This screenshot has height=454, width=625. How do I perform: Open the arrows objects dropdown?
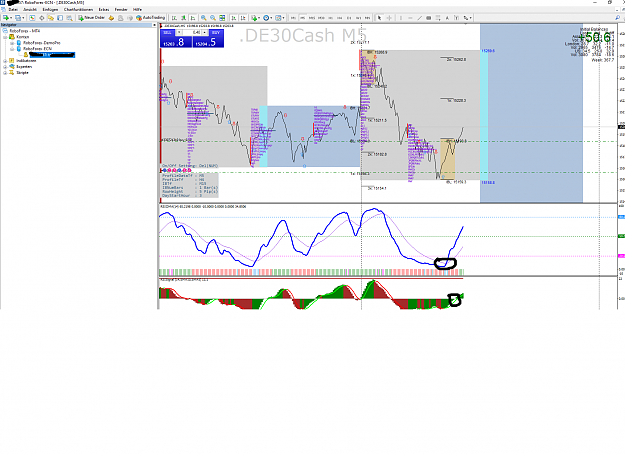click(x=471, y=18)
